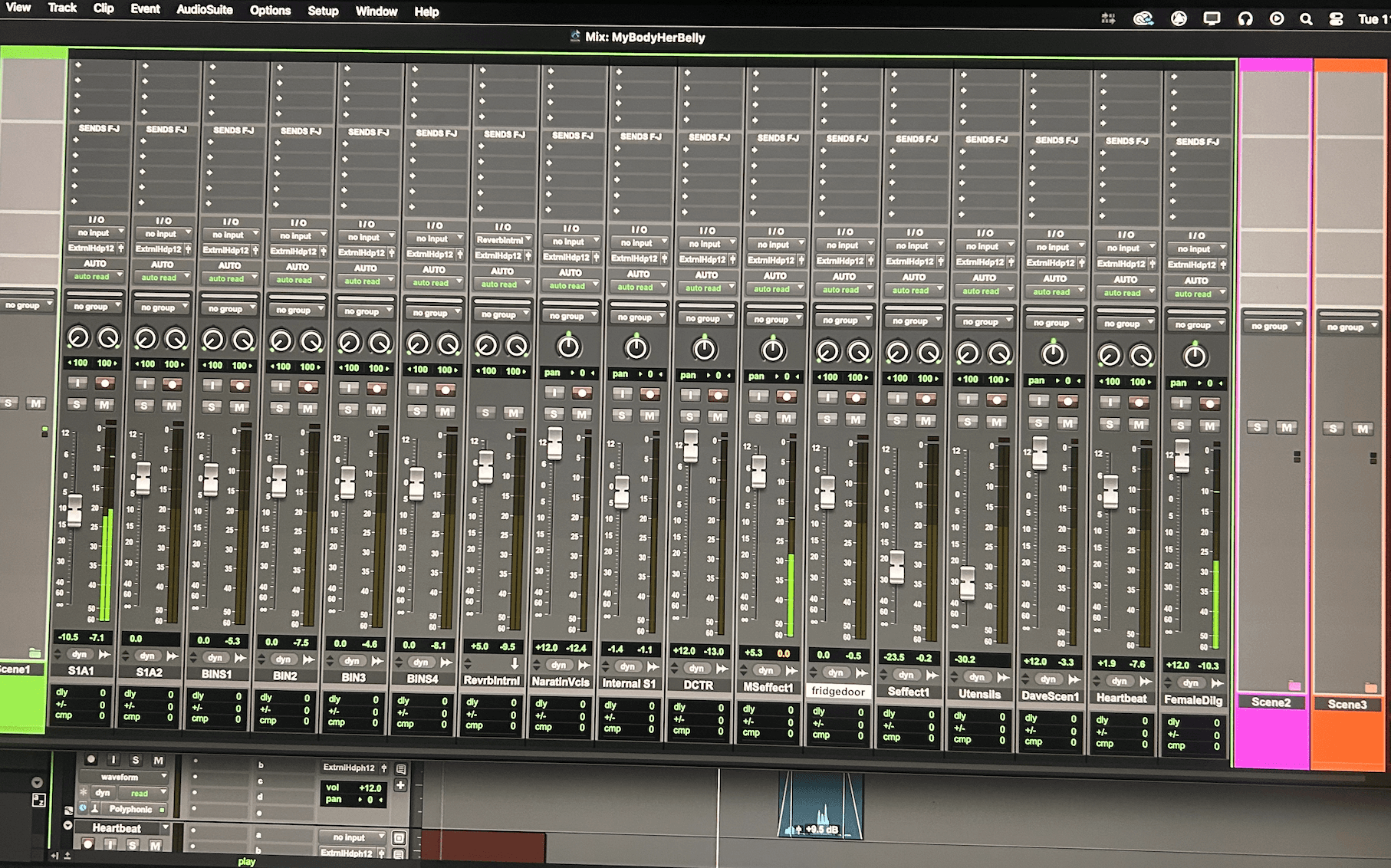The height and width of the screenshot is (868, 1391).
Task: Click the fridgedoor track name
Action: [837, 692]
